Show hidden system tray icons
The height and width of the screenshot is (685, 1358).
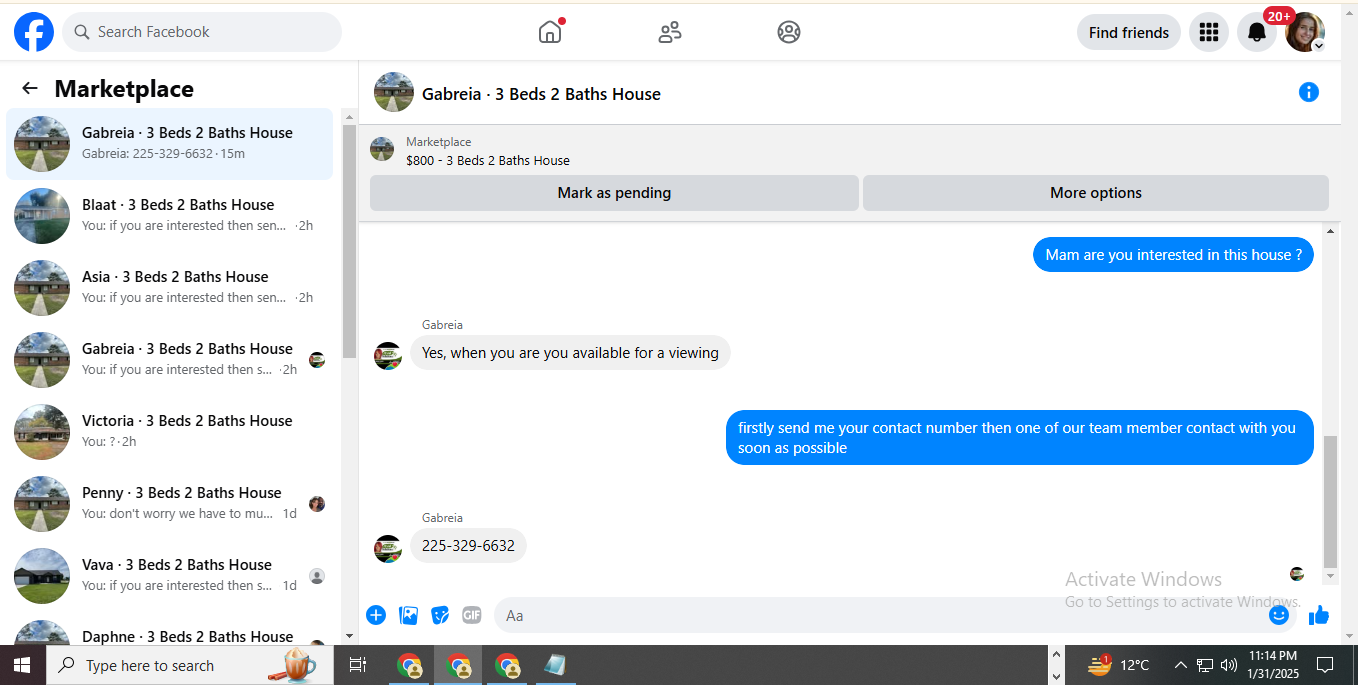coord(1180,665)
